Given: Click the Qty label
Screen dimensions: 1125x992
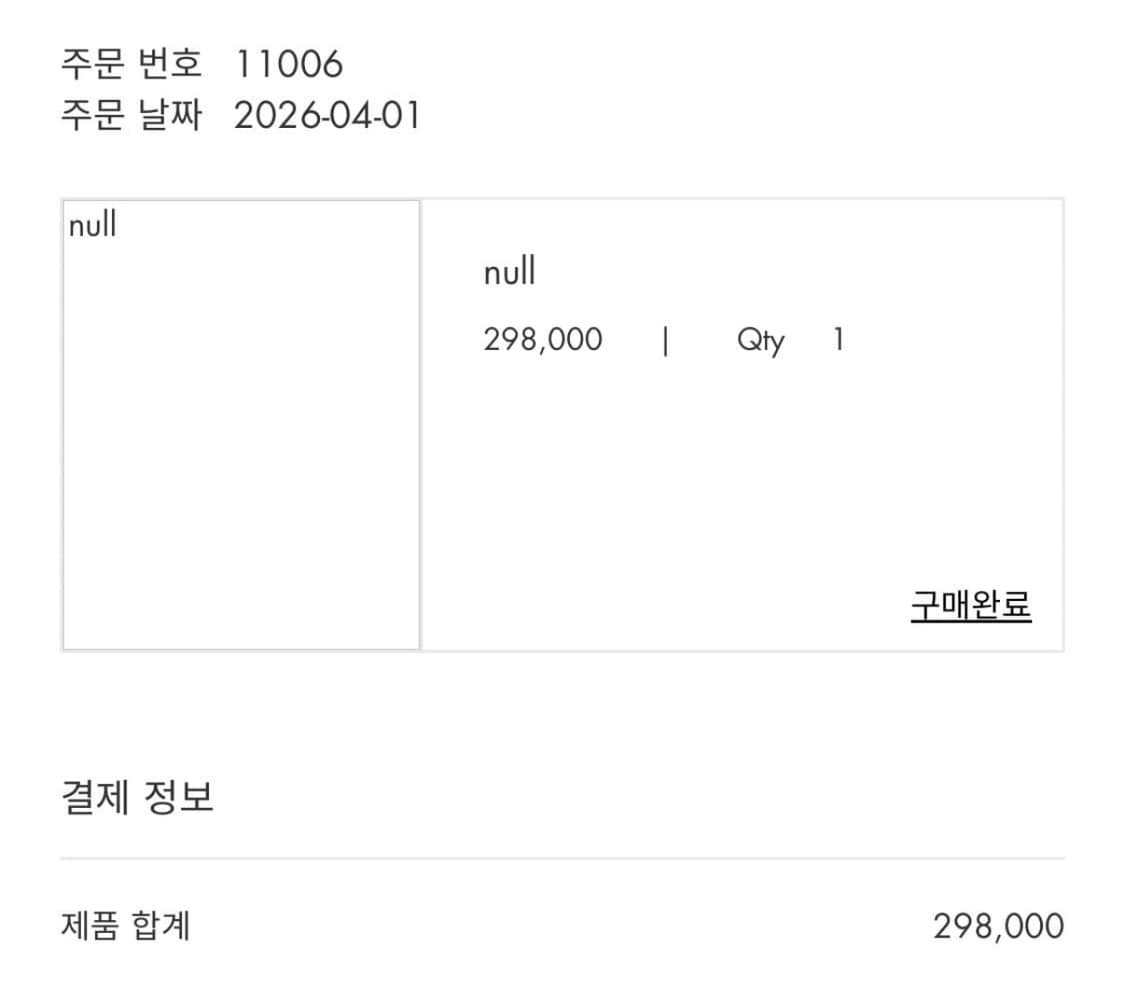Looking at the screenshot, I should 762,340.
